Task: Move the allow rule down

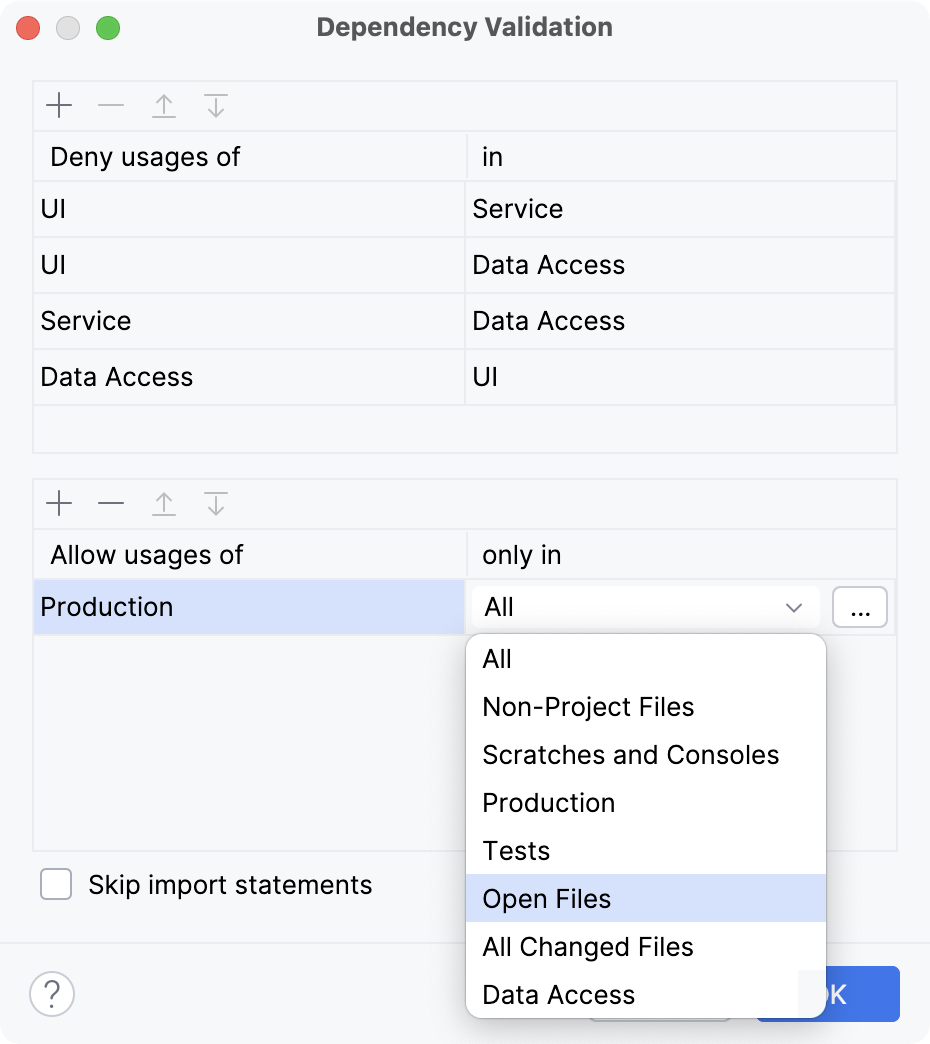Action: pos(215,503)
